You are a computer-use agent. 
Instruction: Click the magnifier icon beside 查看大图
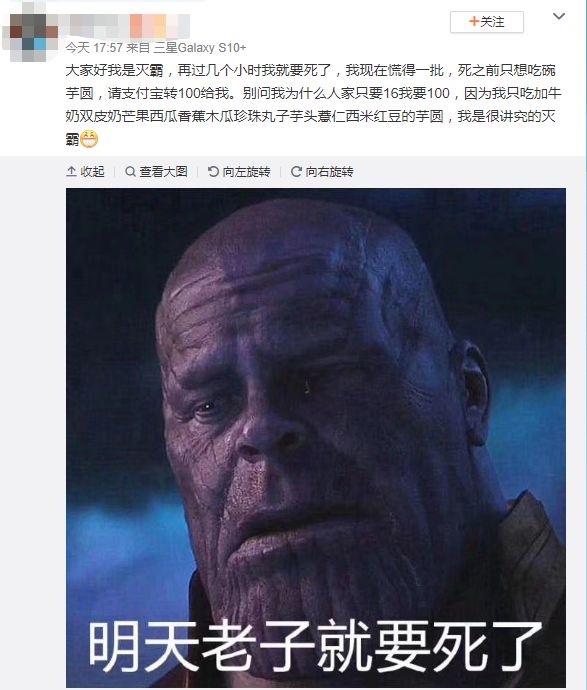(x=130, y=171)
